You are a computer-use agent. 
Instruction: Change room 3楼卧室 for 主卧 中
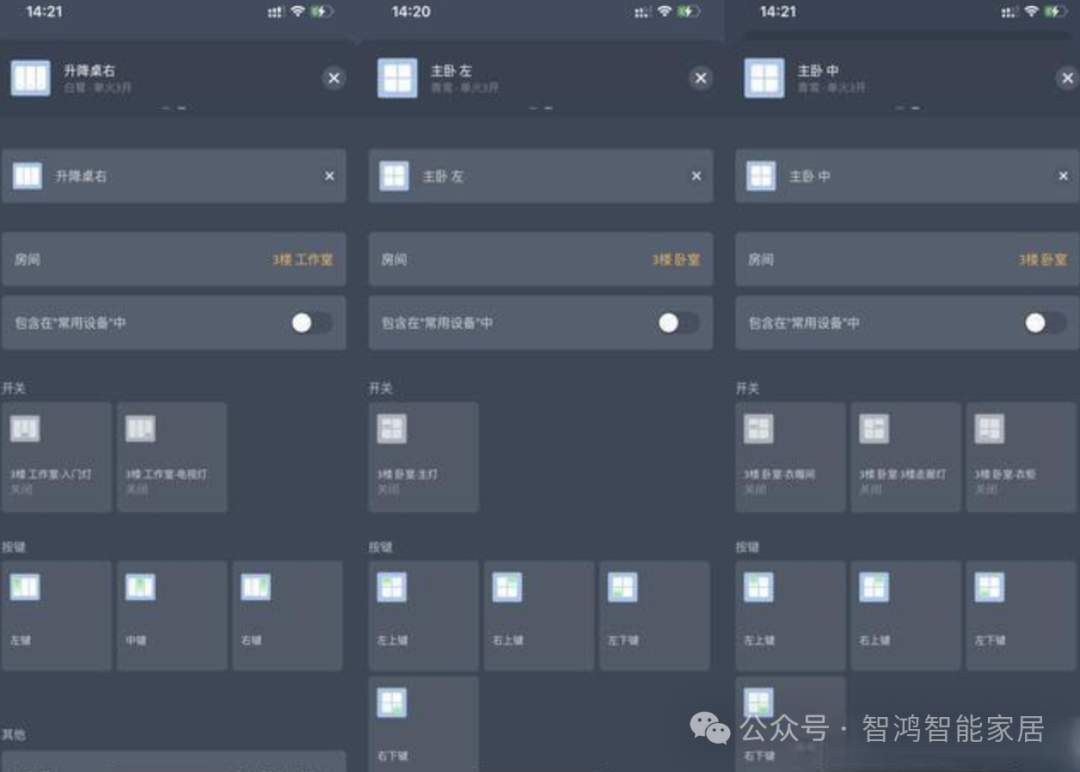pos(905,259)
